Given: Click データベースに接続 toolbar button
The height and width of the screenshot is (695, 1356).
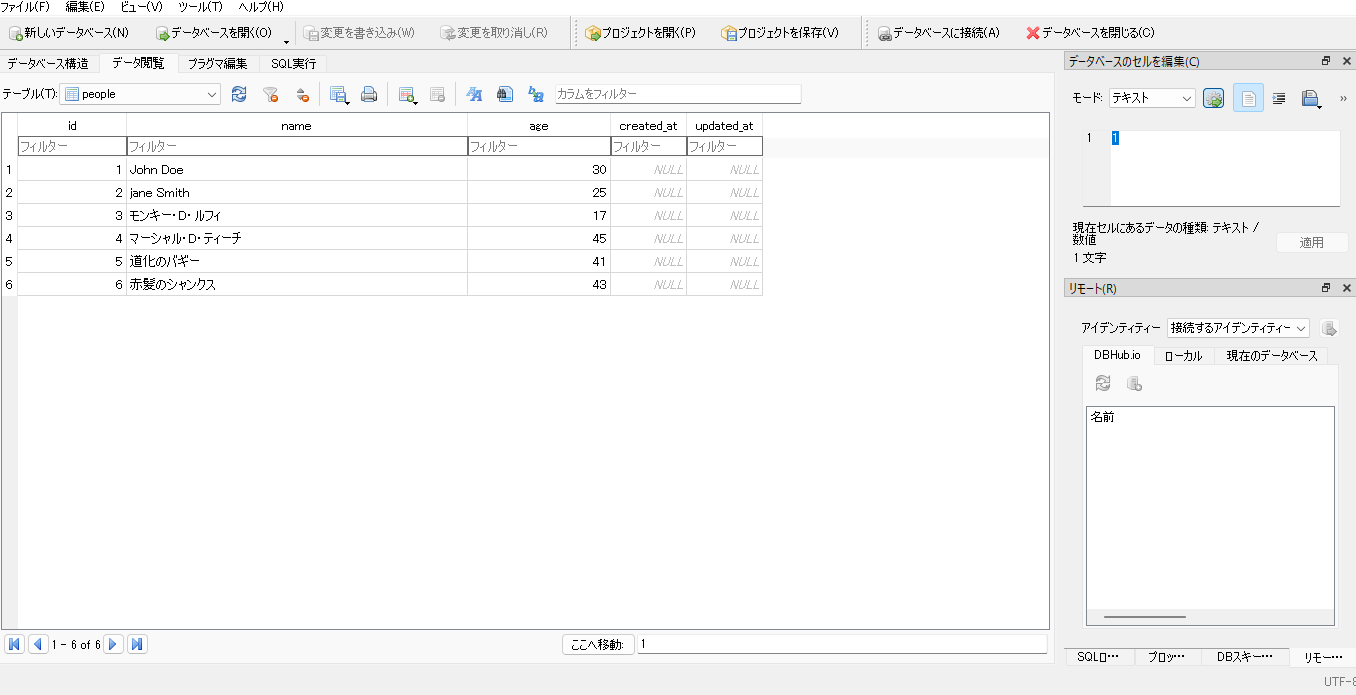Looking at the screenshot, I should click(938, 33).
